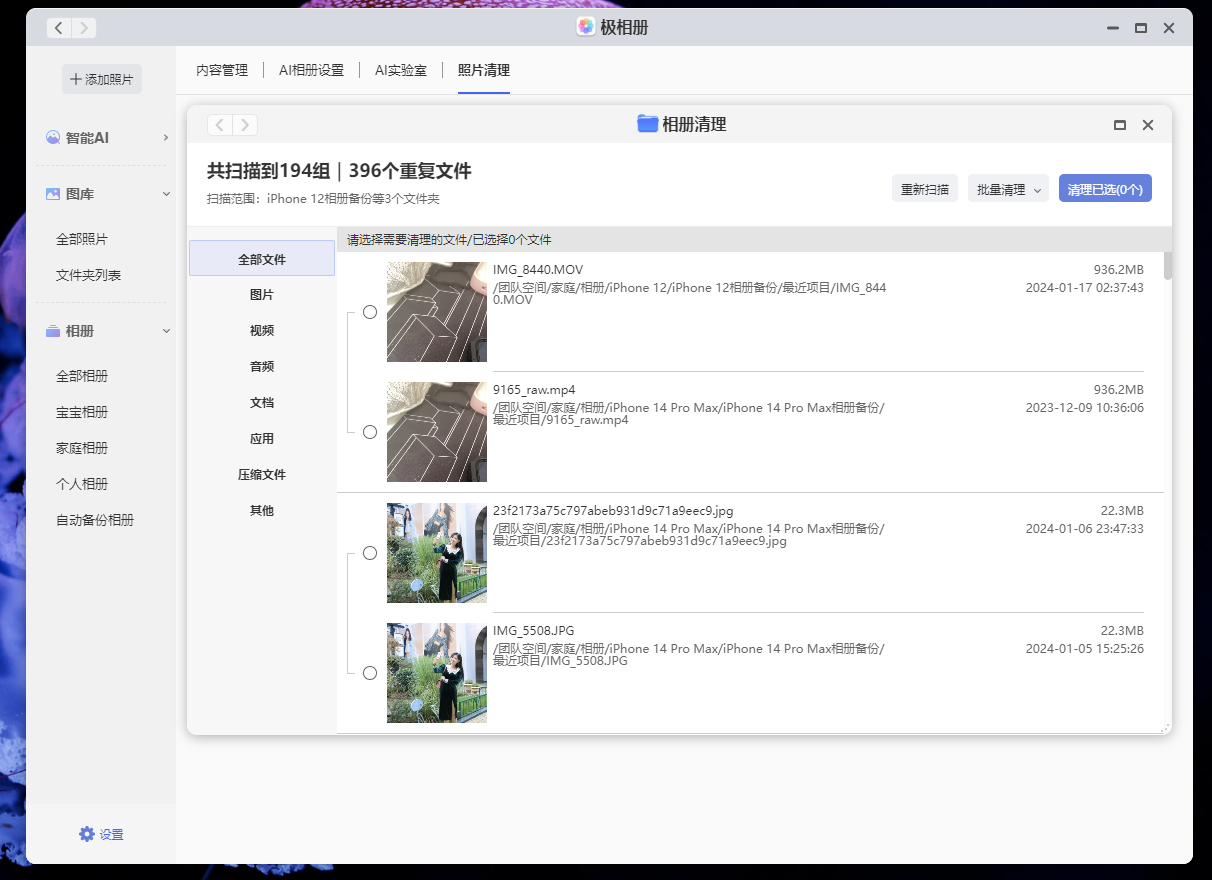Click the 智能AI sparkle icon in sidebar
1212x880 pixels.
click(54, 137)
